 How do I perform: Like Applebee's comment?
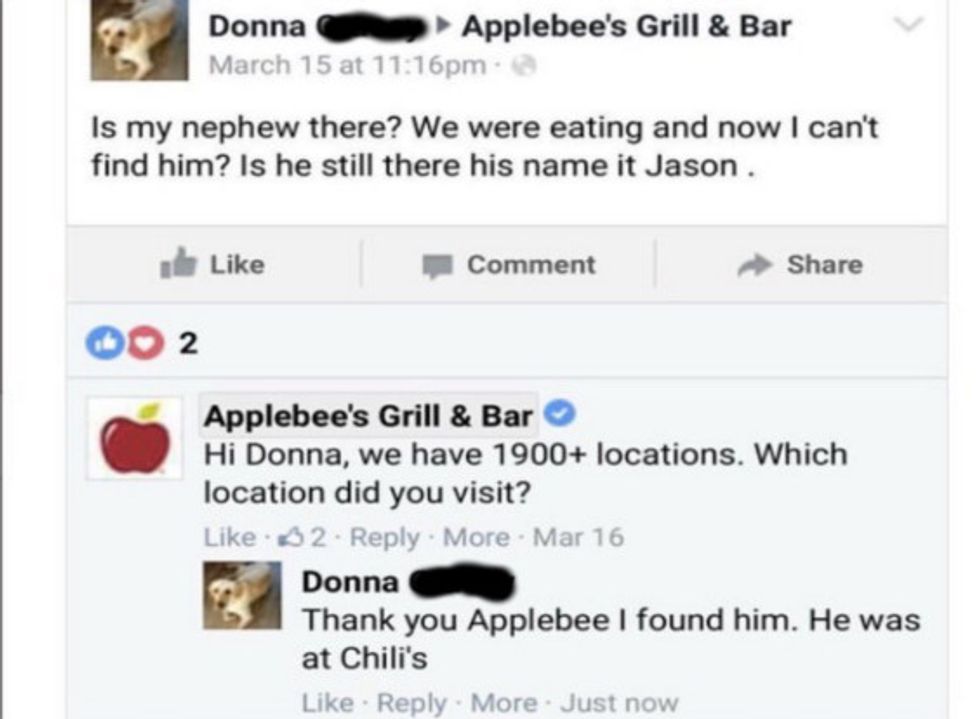tap(229, 537)
